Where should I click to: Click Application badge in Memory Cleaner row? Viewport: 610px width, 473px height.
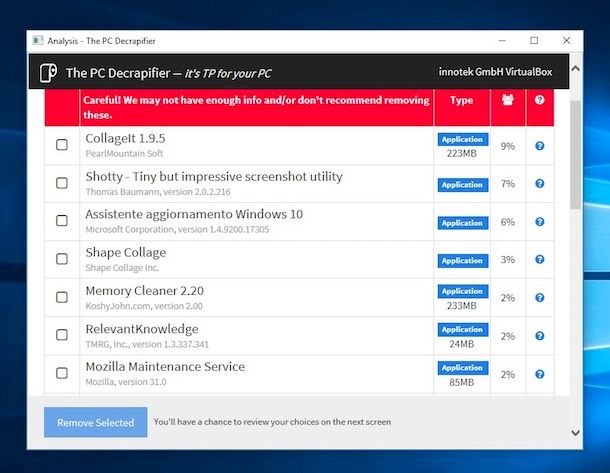point(463,291)
